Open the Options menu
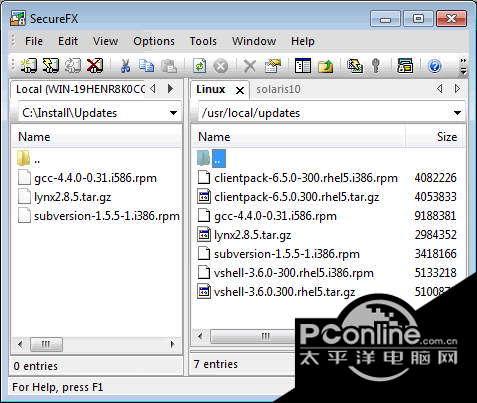The height and width of the screenshot is (403, 477). coord(154,41)
